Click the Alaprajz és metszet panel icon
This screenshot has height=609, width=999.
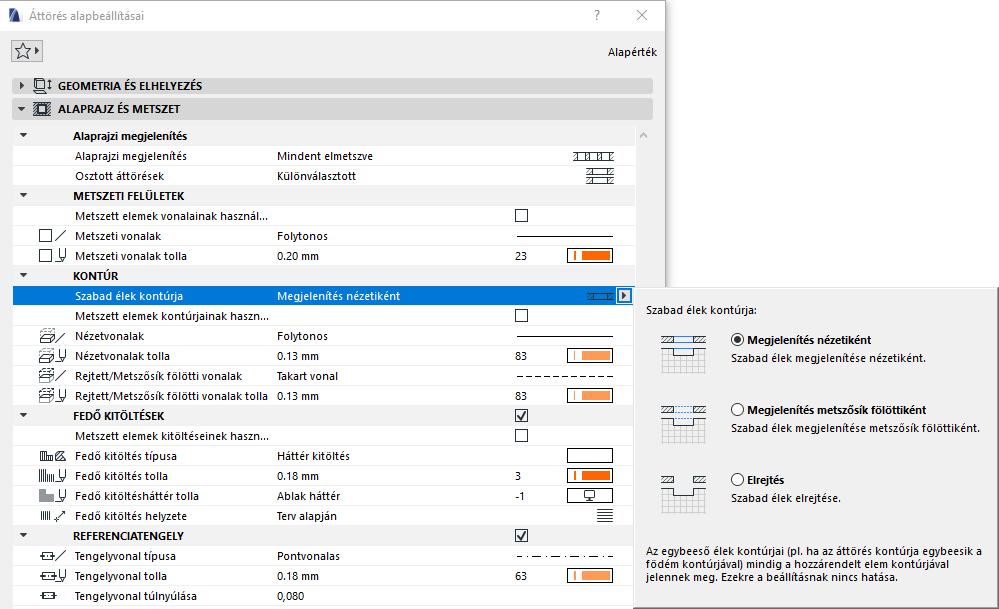pyautogui.click(x=42, y=109)
